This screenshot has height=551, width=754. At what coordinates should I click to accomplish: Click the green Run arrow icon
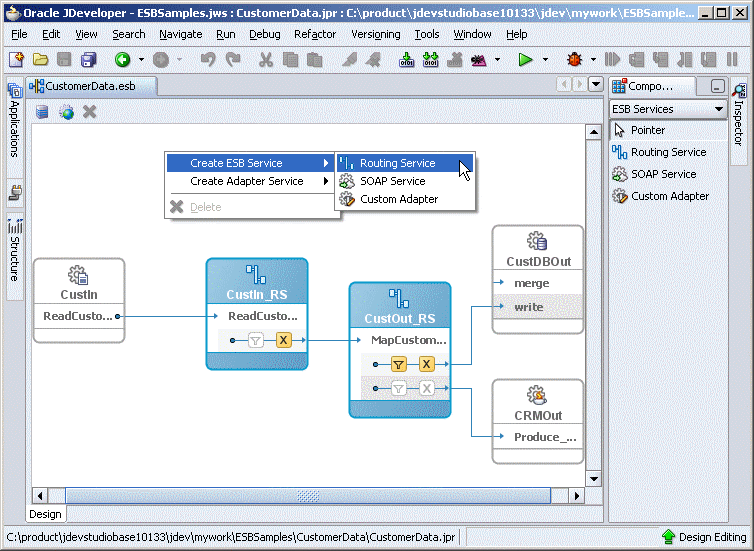point(525,60)
